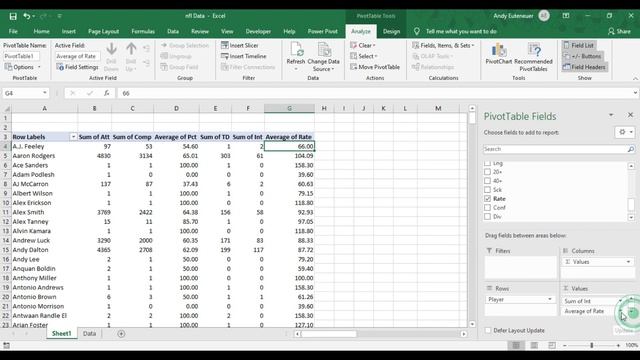Open the Design ribbon tab
Image resolution: width=640 pixels, height=360 pixels.
tap(391, 31)
